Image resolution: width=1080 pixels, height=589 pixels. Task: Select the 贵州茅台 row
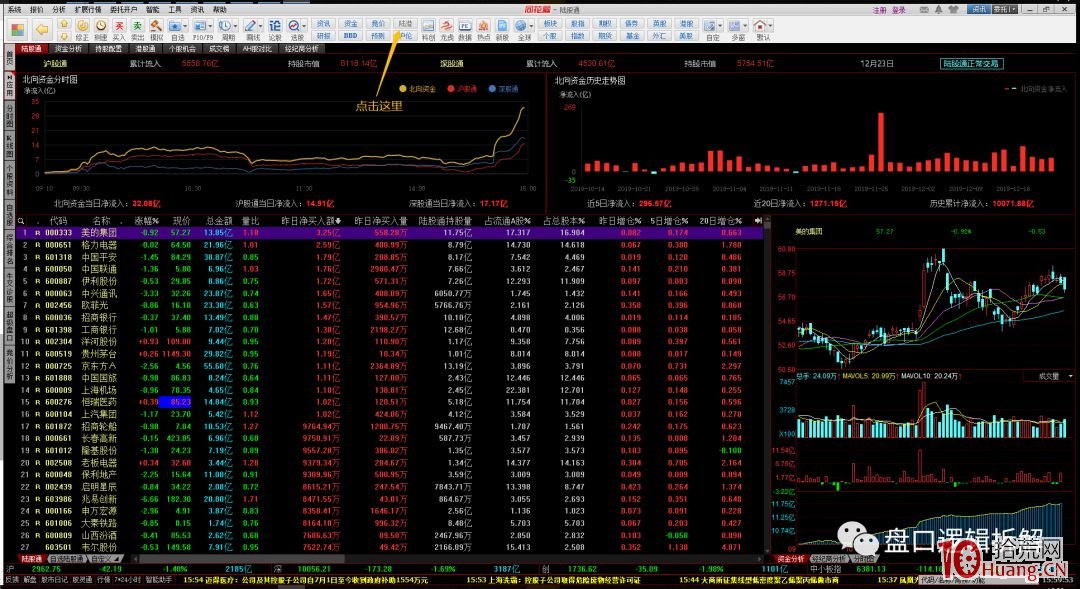pyautogui.click(x=391, y=353)
